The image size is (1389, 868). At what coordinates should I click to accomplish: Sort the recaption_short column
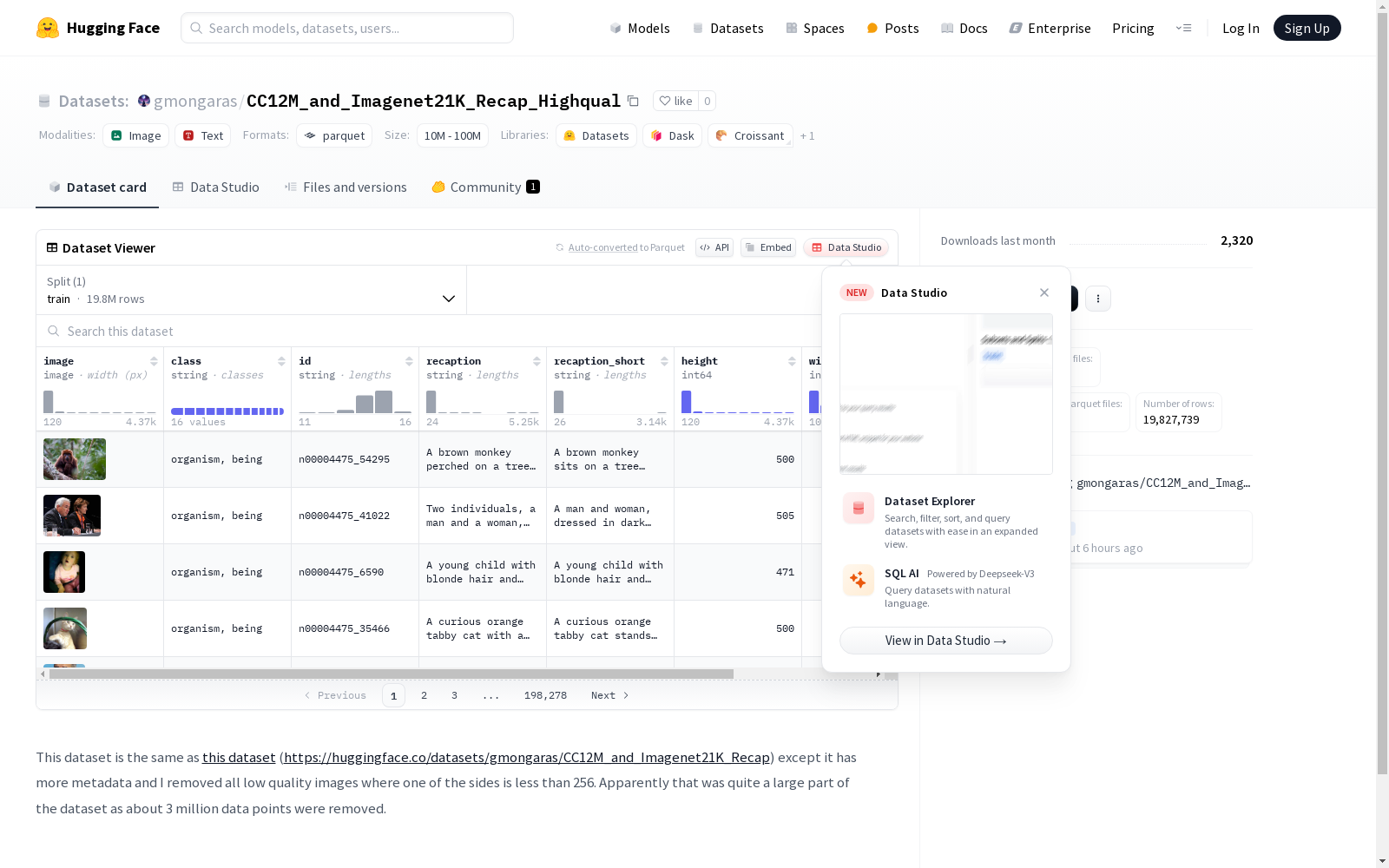click(664, 361)
